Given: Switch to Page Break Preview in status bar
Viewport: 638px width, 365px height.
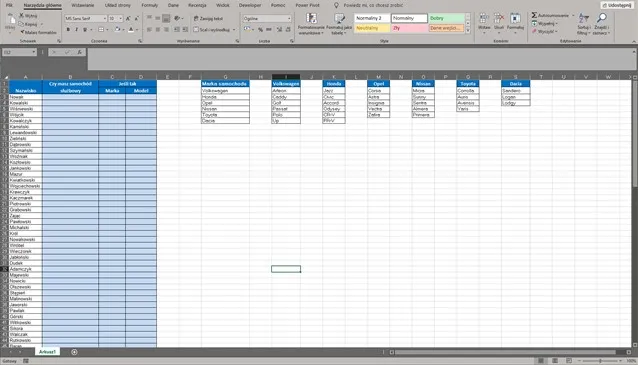Looking at the screenshot, I should click(569, 361).
